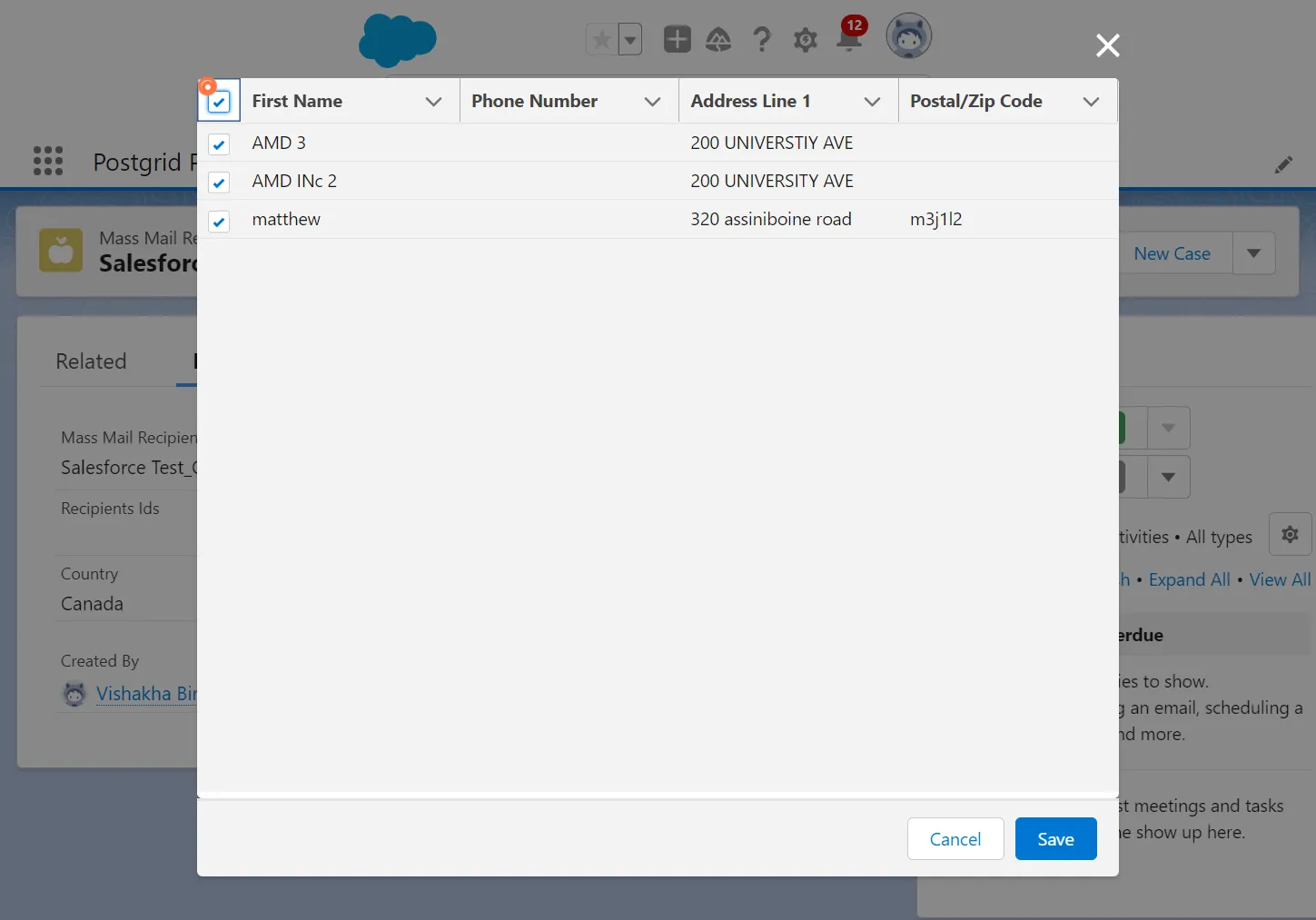Uncheck the AMD 3 row checkbox
This screenshot has width=1316, height=920.
[219, 144]
